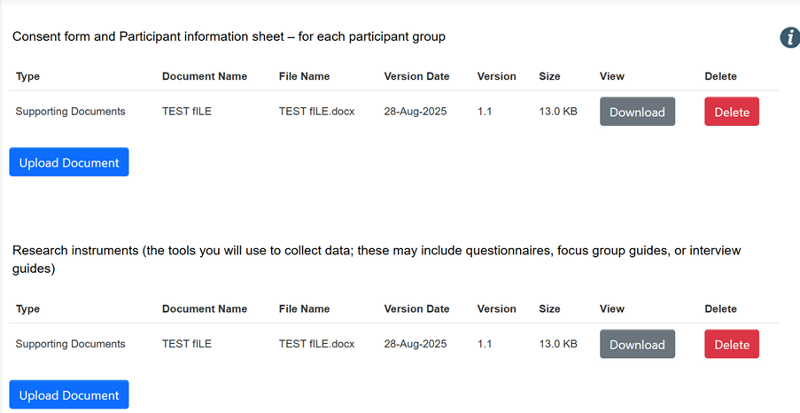Upload a document under Research instruments section
Screen dimensions: 800x413
69,395
